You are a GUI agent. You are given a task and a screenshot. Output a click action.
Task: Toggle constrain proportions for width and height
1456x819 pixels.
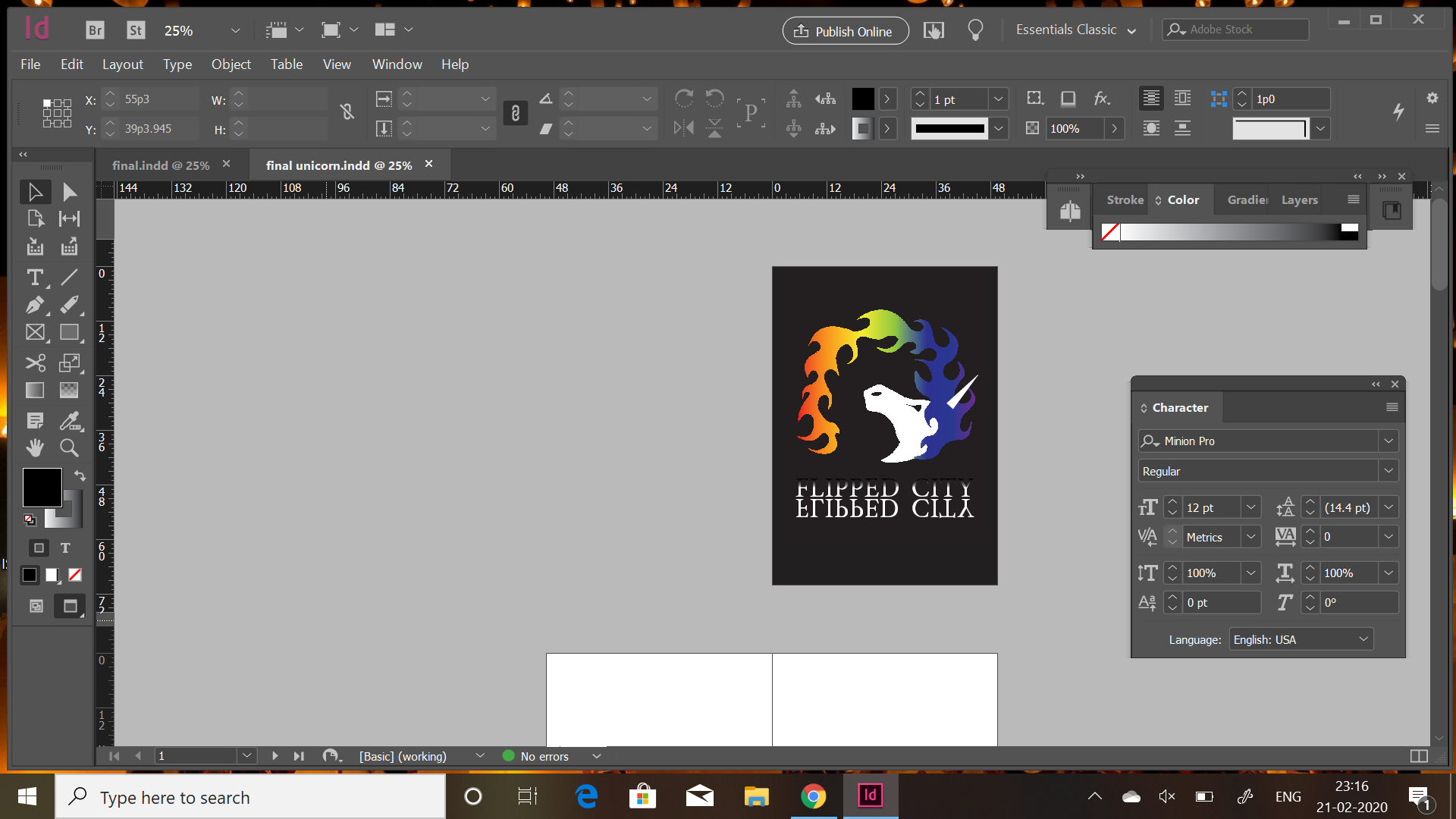(347, 112)
